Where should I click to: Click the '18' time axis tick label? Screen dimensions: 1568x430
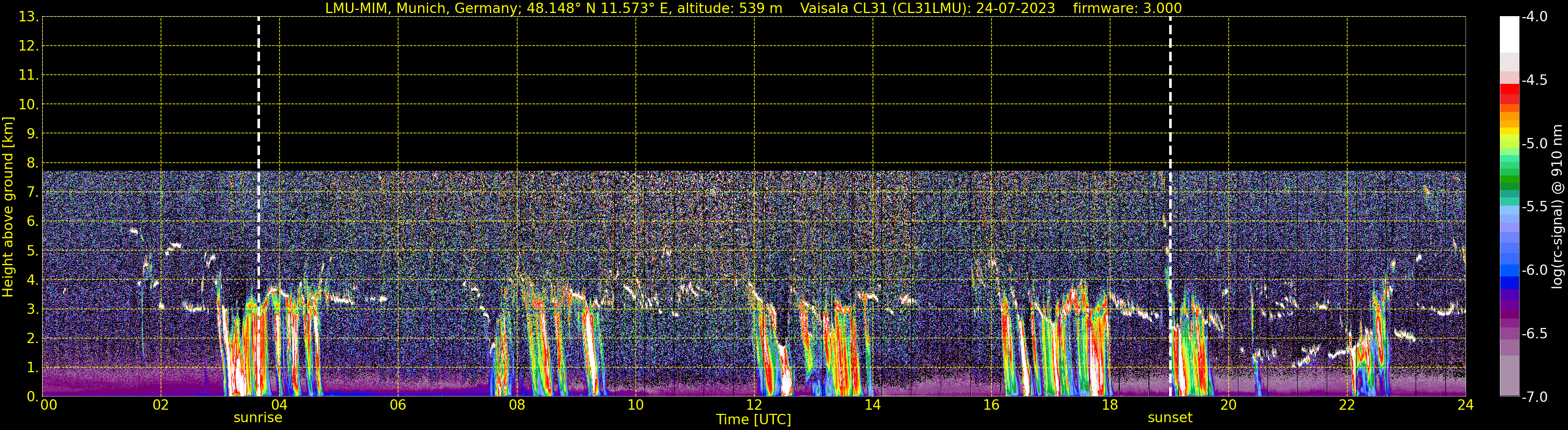pyautogui.click(x=1110, y=405)
